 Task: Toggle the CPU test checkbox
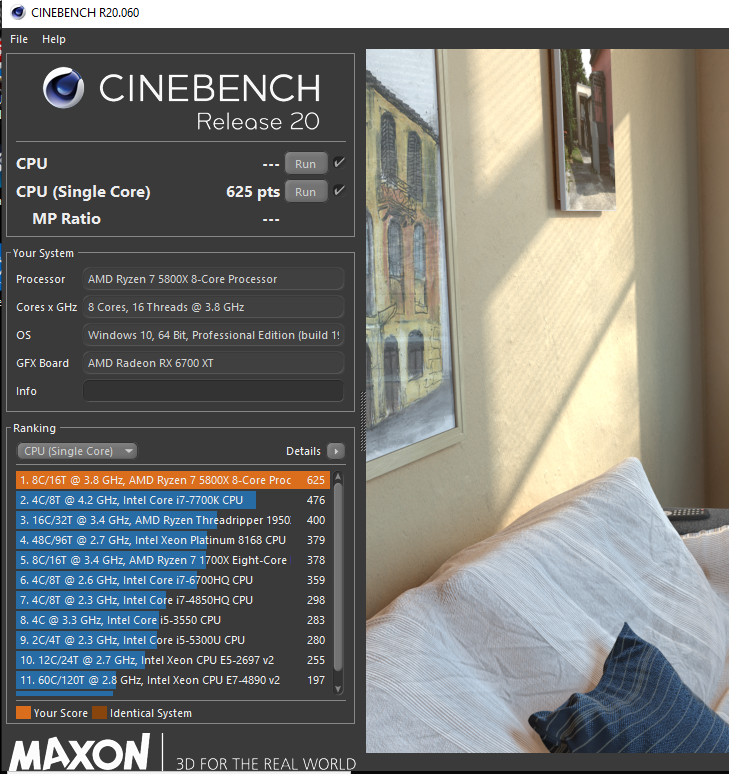point(339,162)
